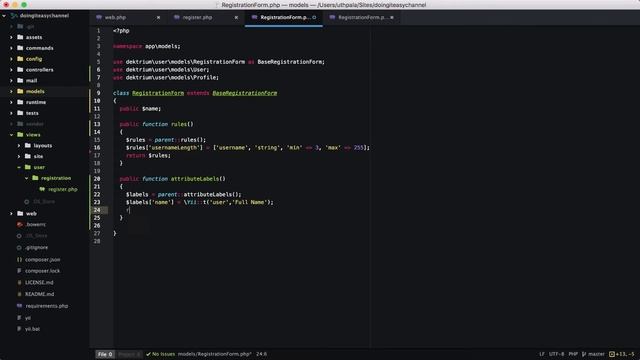Click the composer.json braces icon

[x=19, y=260]
